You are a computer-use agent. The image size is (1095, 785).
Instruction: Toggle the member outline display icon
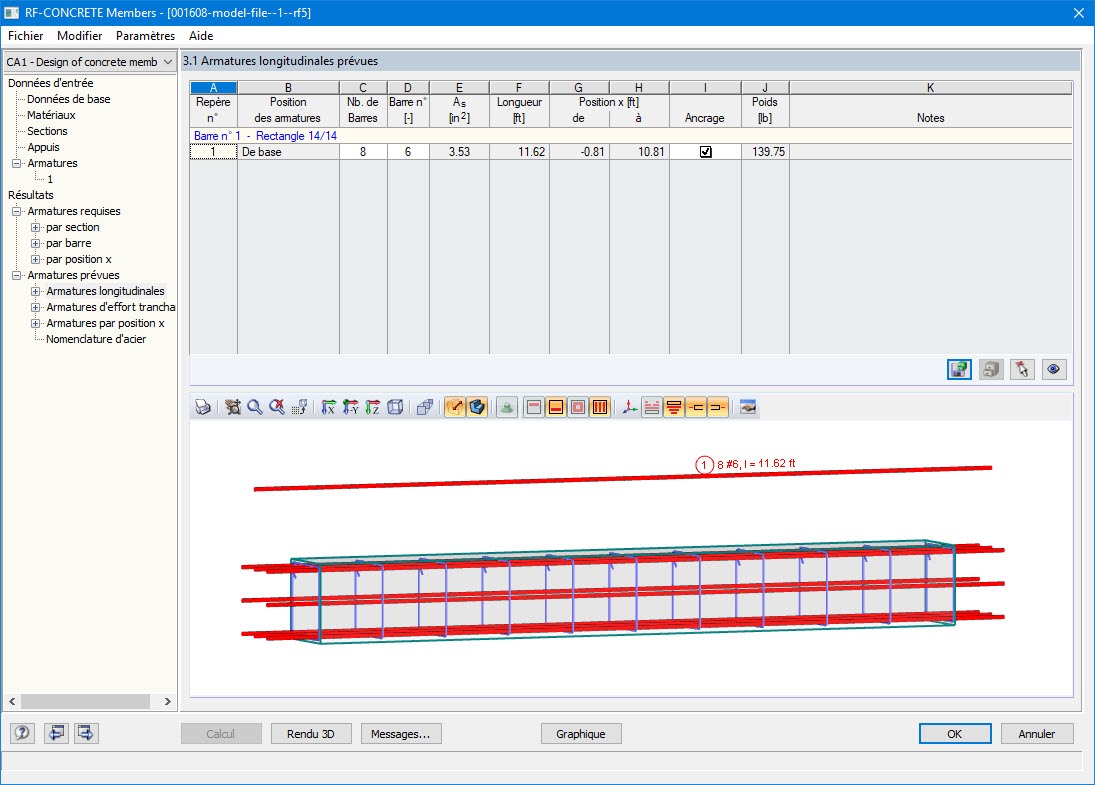455,407
